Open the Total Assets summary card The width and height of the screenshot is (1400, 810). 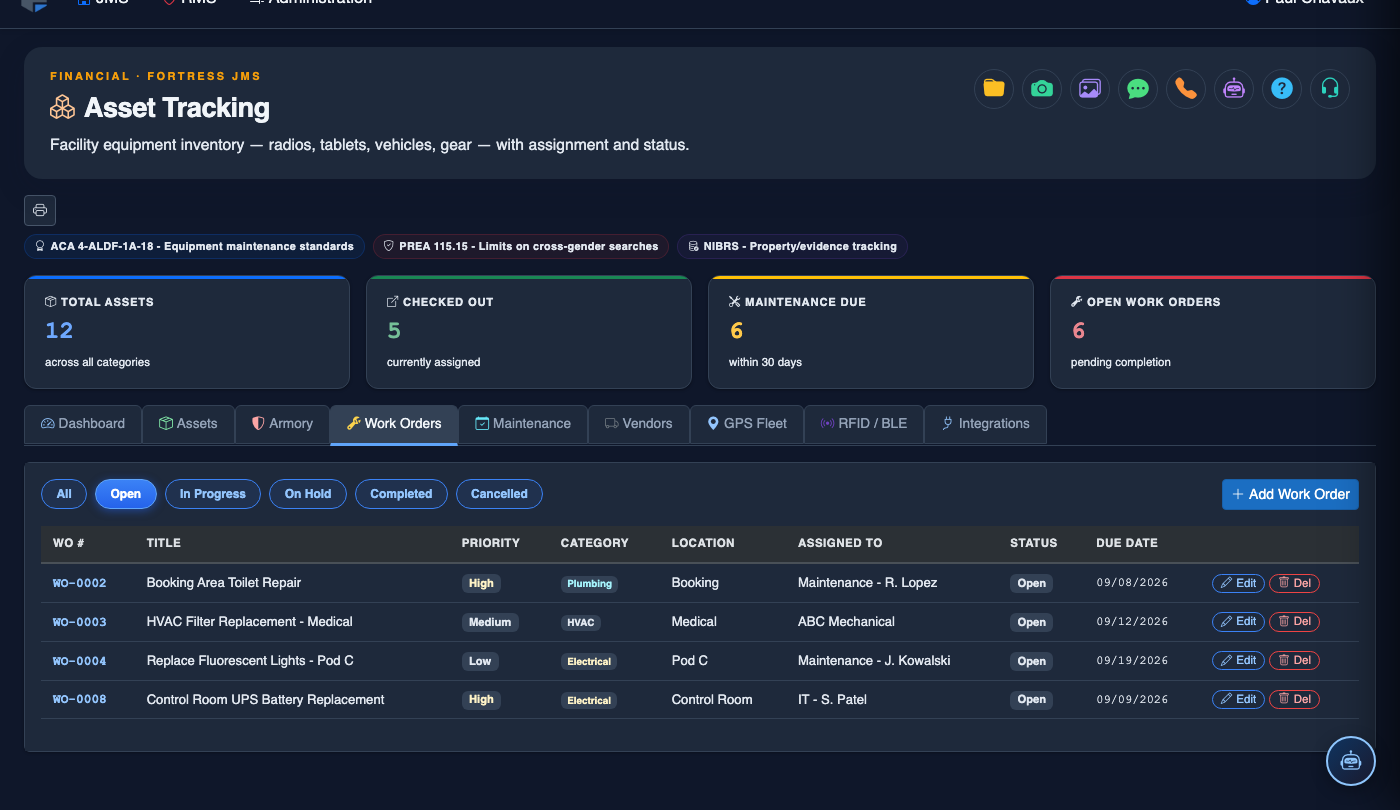pos(187,332)
